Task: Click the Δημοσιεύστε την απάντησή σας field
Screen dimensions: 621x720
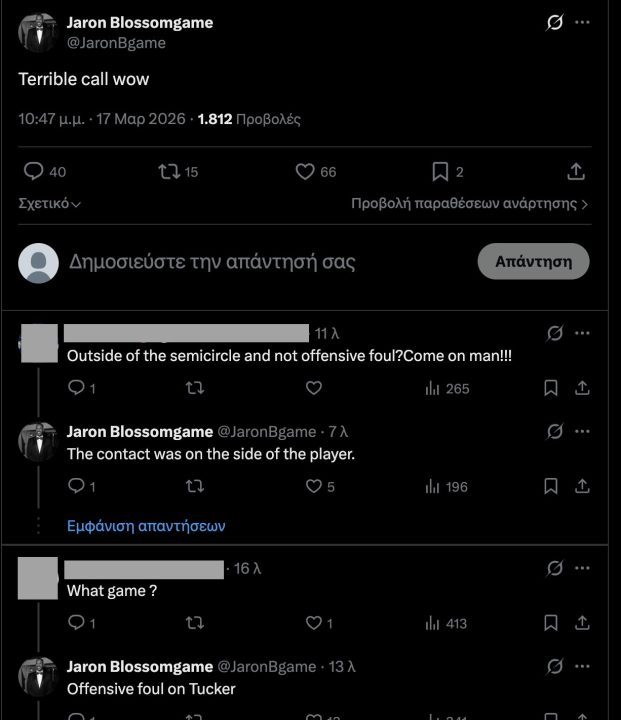Action: coord(212,262)
